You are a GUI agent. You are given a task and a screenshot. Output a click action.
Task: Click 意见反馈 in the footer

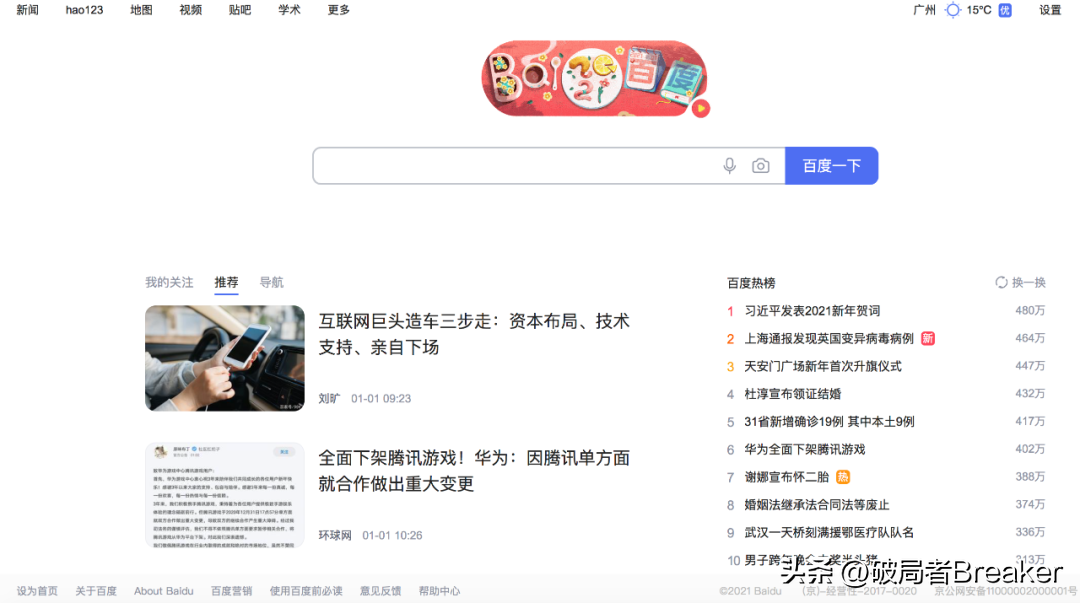click(380, 591)
